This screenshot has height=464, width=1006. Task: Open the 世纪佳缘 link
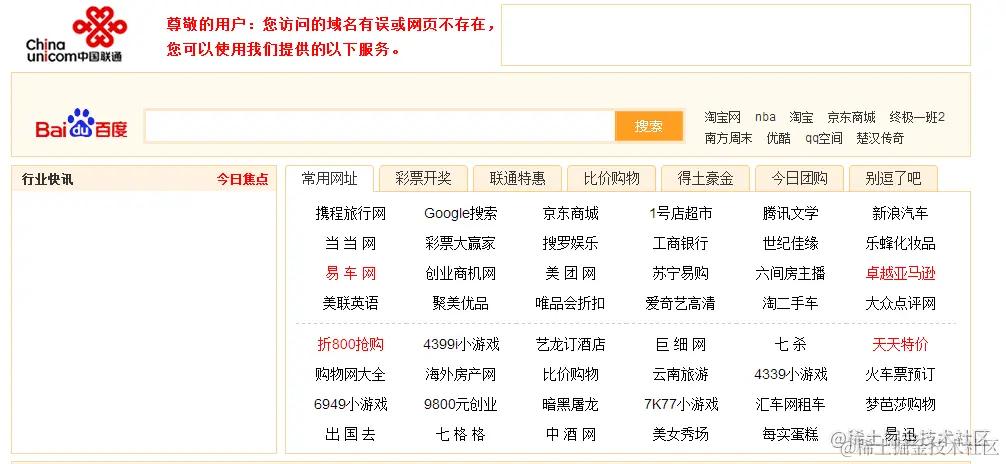pyautogui.click(x=790, y=244)
